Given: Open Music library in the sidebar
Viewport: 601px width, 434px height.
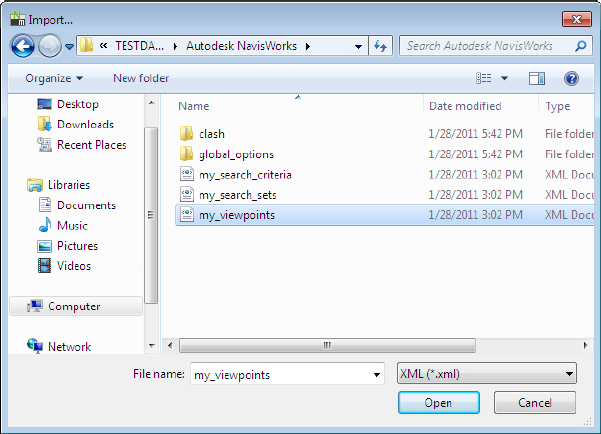Looking at the screenshot, I should 72,225.
